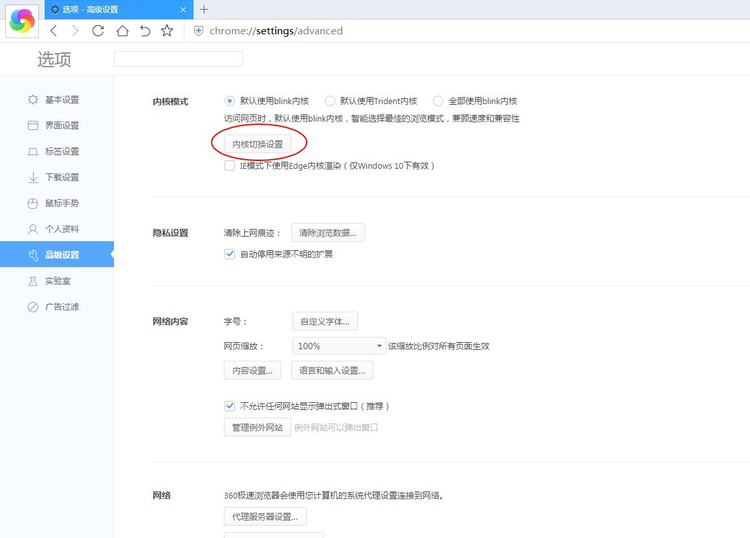
Task: Go to the home page icon
Action: [x=121, y=31]
